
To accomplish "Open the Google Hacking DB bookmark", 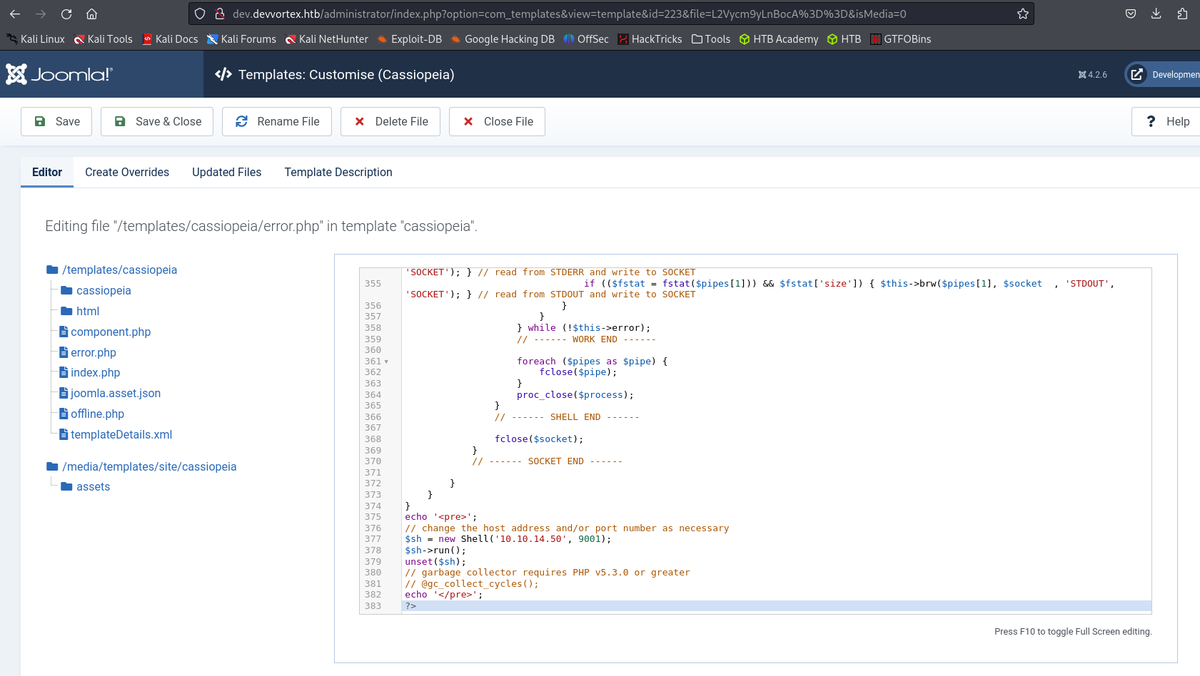I will click(502, 39).
